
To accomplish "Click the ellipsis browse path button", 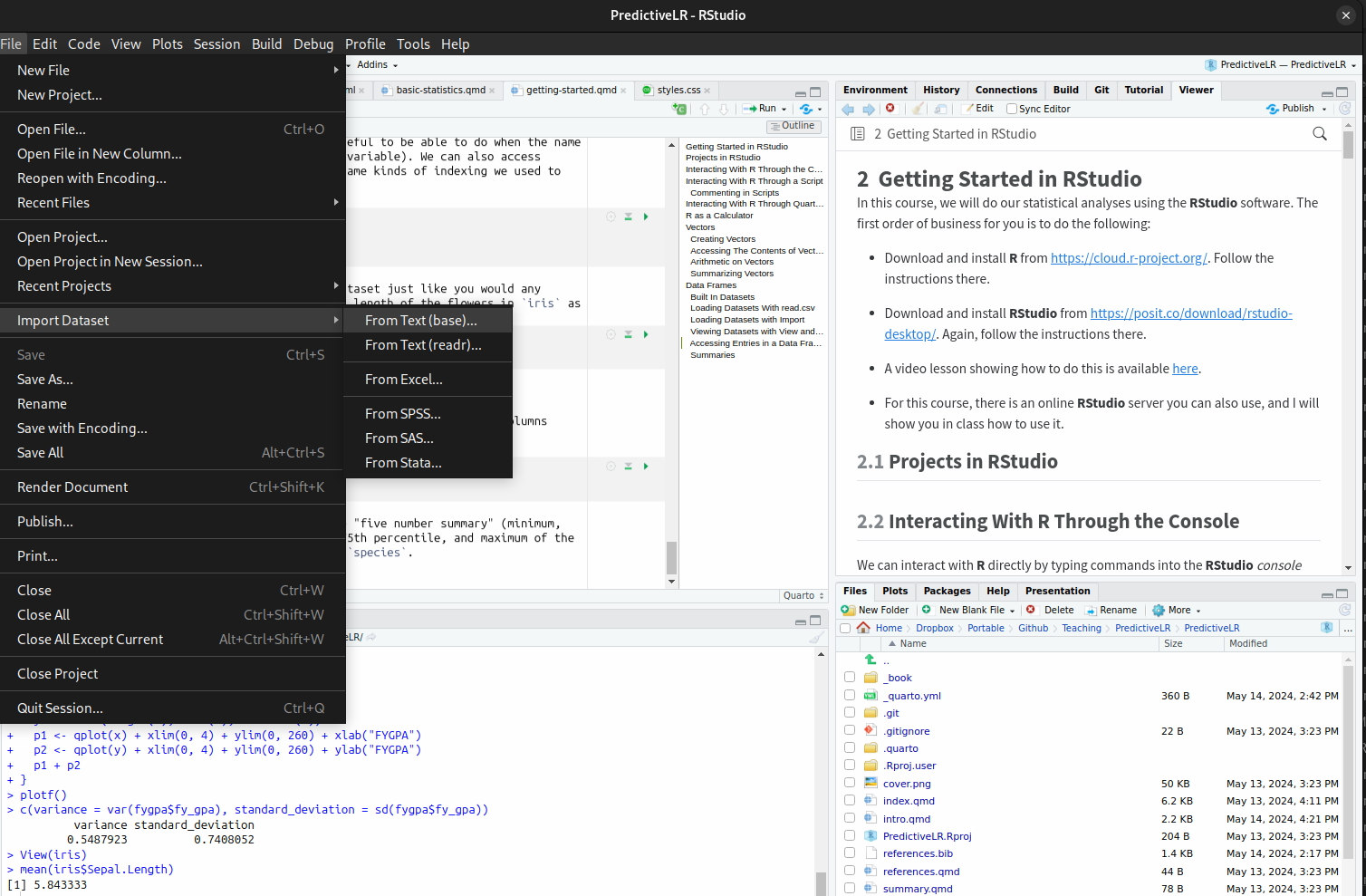I will pyautogui.click(x=1348, y=628).
